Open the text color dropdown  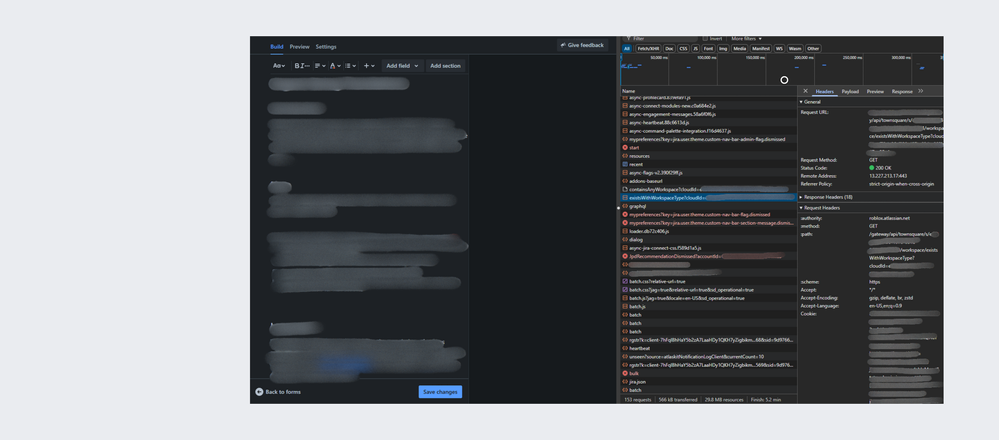(x=334, y=66)
